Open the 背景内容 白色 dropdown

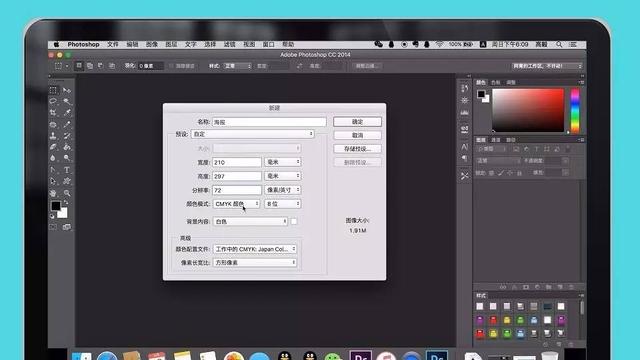point(250,221)
